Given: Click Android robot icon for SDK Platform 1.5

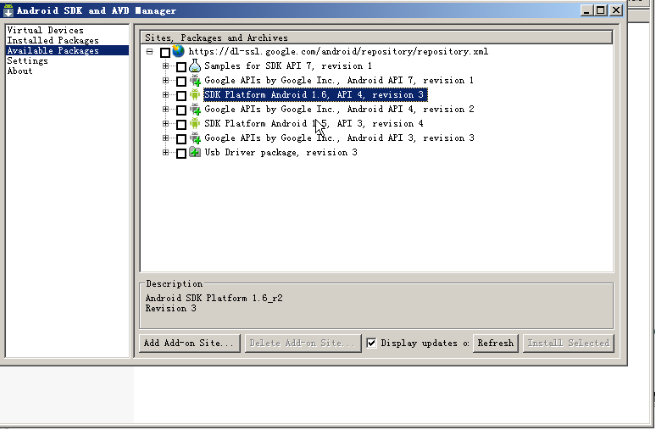Looking at the screenshot, I should click(x=195, y=123).
